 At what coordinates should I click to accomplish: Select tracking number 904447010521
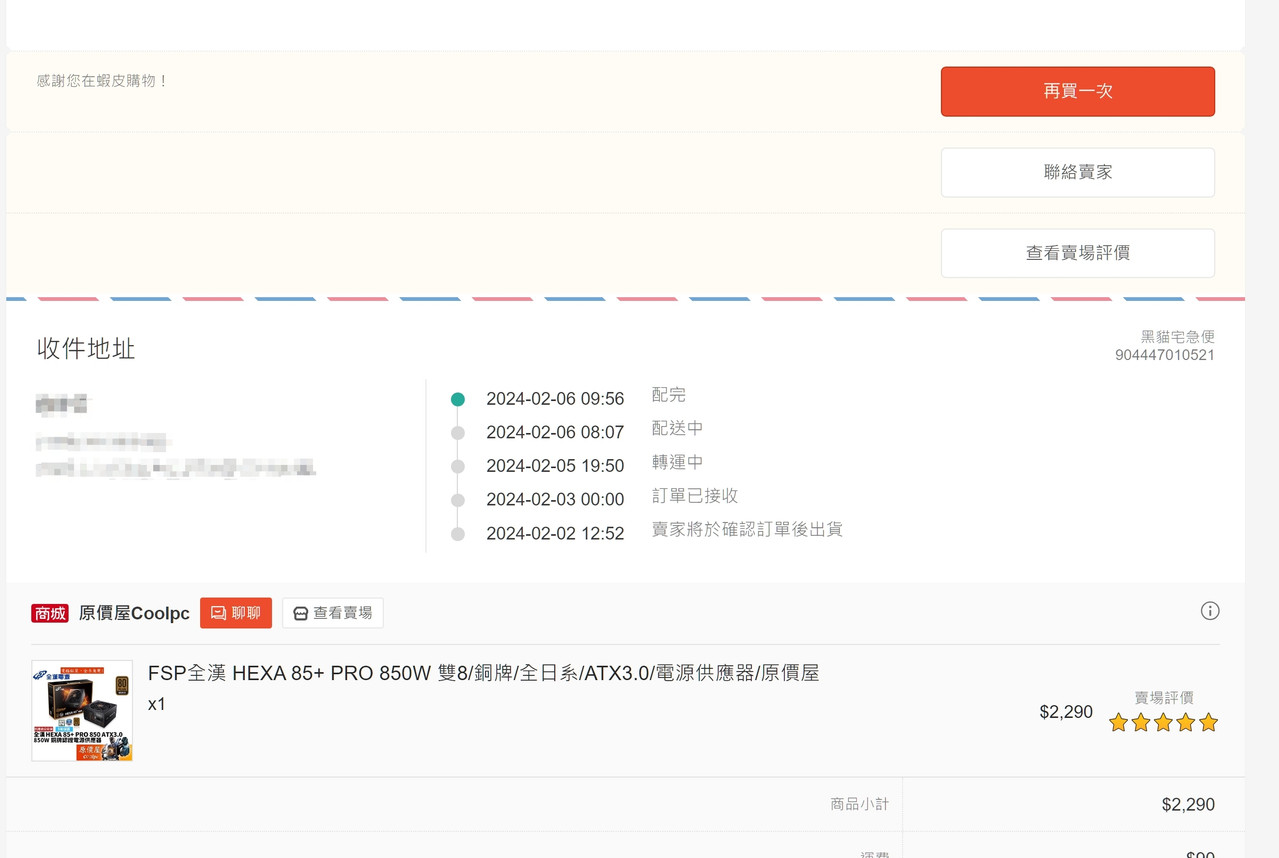coord(1165,355)
